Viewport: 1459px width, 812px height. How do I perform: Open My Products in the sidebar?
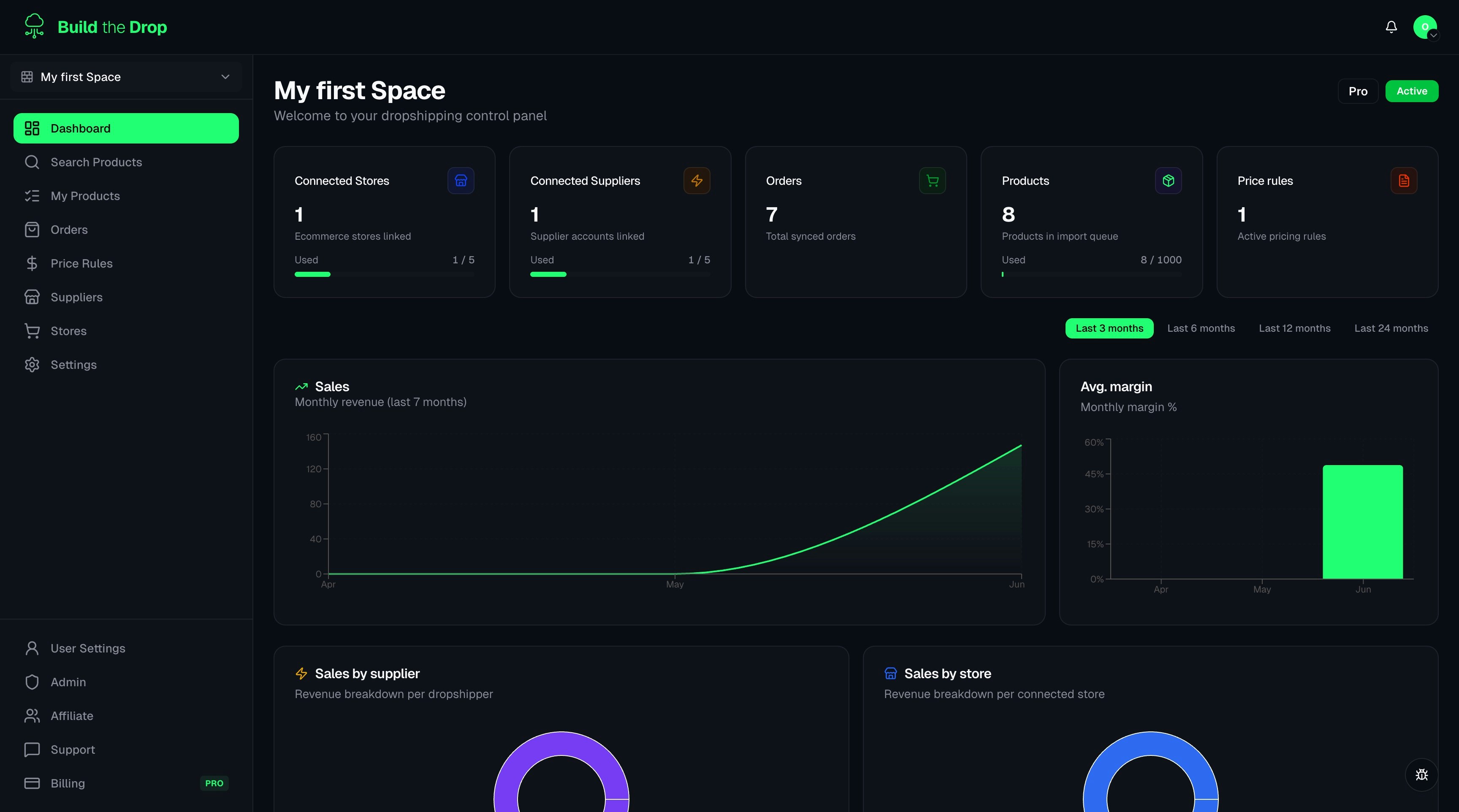[x=126, y=196]
